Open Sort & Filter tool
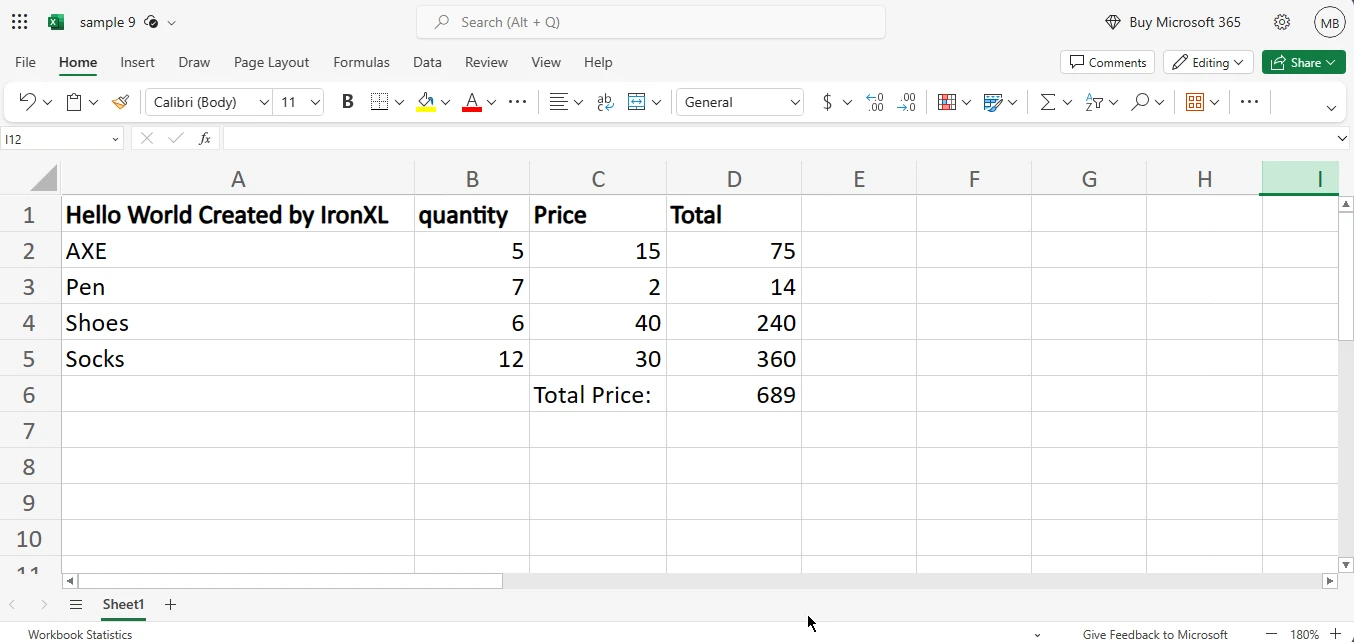Viewport: 1354px width, 642px height. point(1094,102)
